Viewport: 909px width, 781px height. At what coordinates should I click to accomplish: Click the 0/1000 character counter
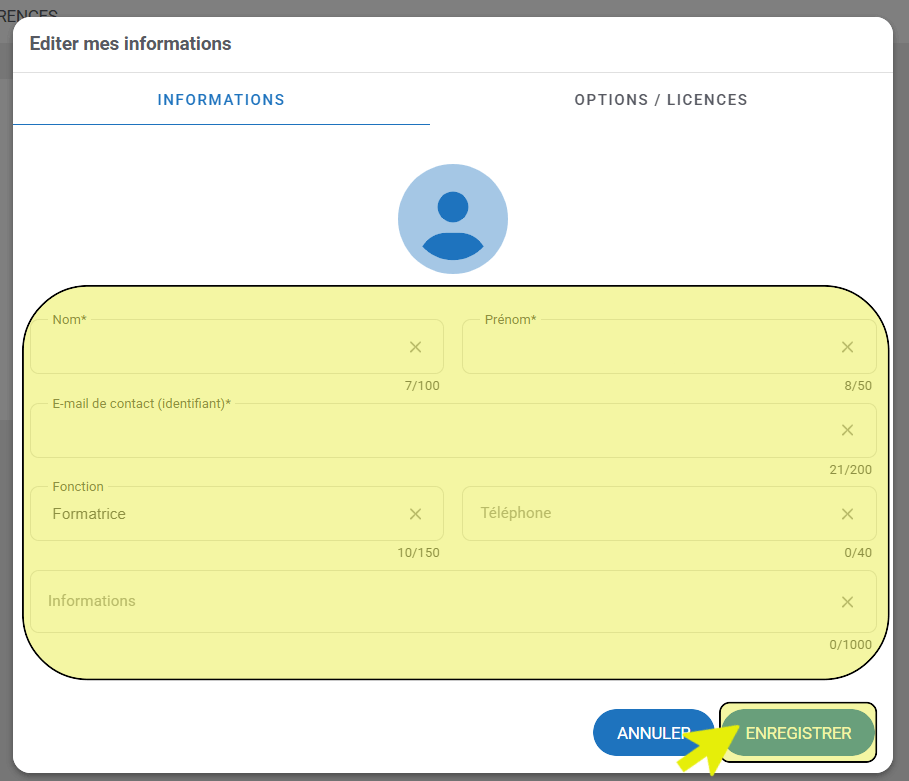tap(850, 645)
